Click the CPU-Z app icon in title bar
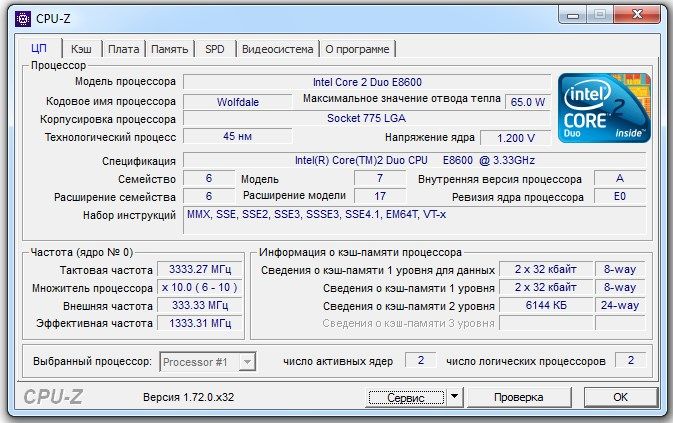673x423 pixels. click(23, 19)
